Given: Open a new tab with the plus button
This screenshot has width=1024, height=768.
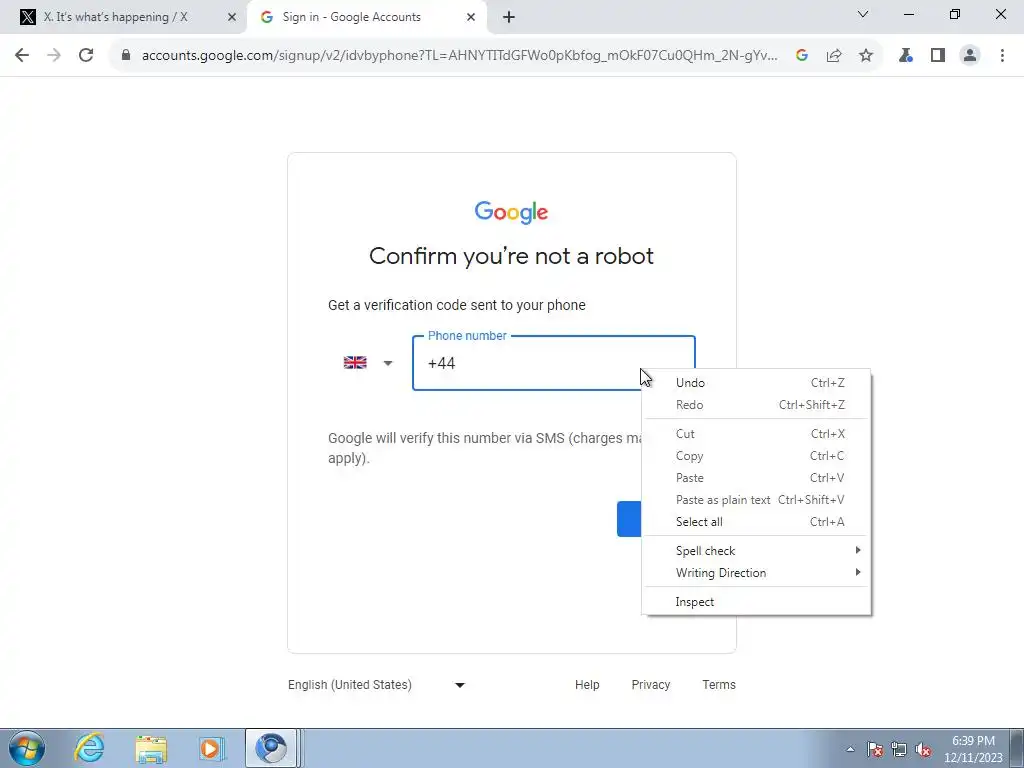Looking at the screenshot, I should [509, 18].
